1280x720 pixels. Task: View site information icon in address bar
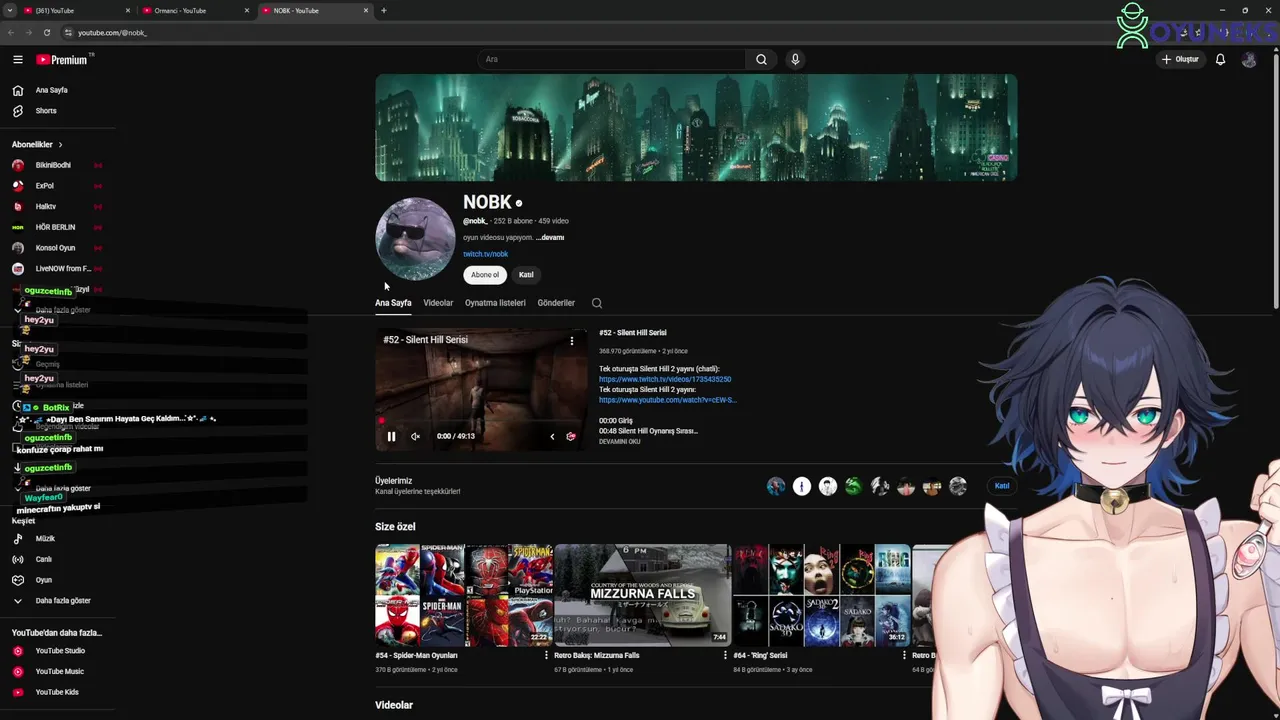68,32
